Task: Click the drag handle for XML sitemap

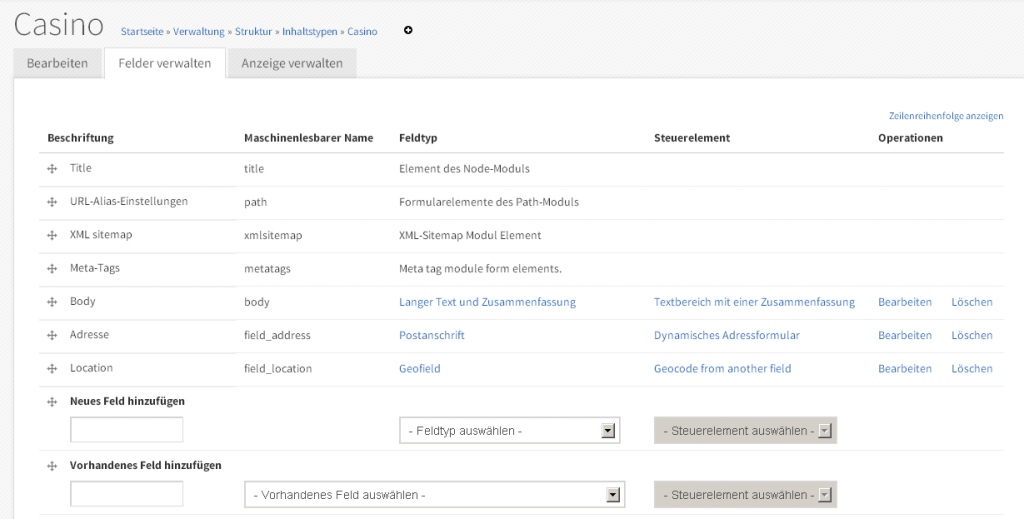Action: (x=52, y=235)
